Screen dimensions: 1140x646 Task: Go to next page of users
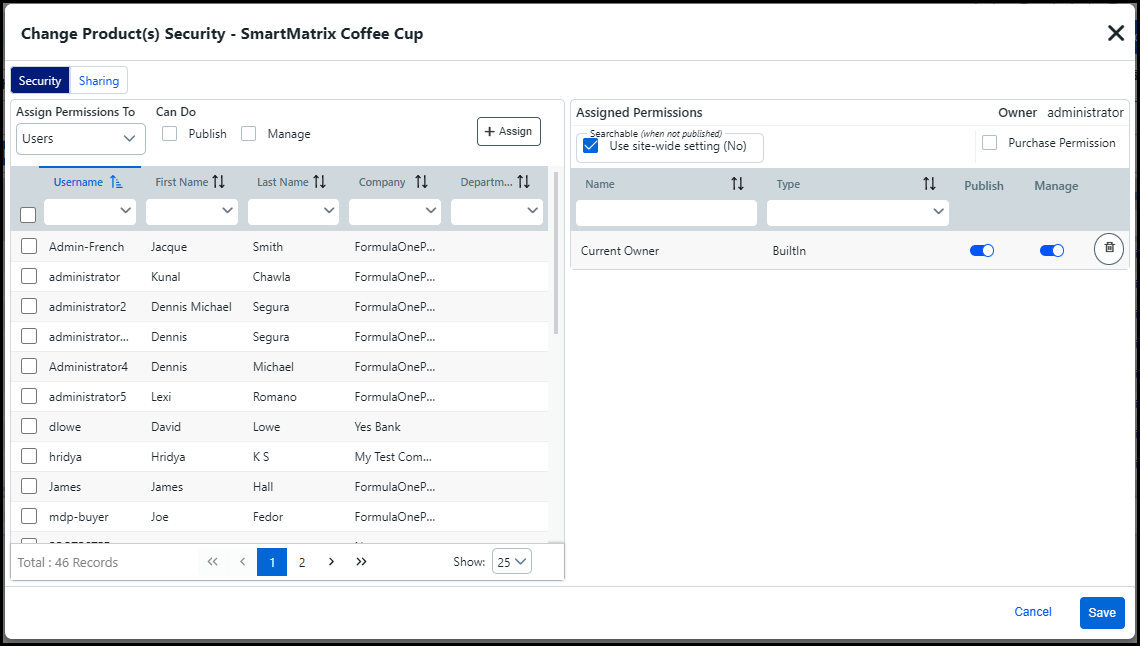(x=331, y=562)
